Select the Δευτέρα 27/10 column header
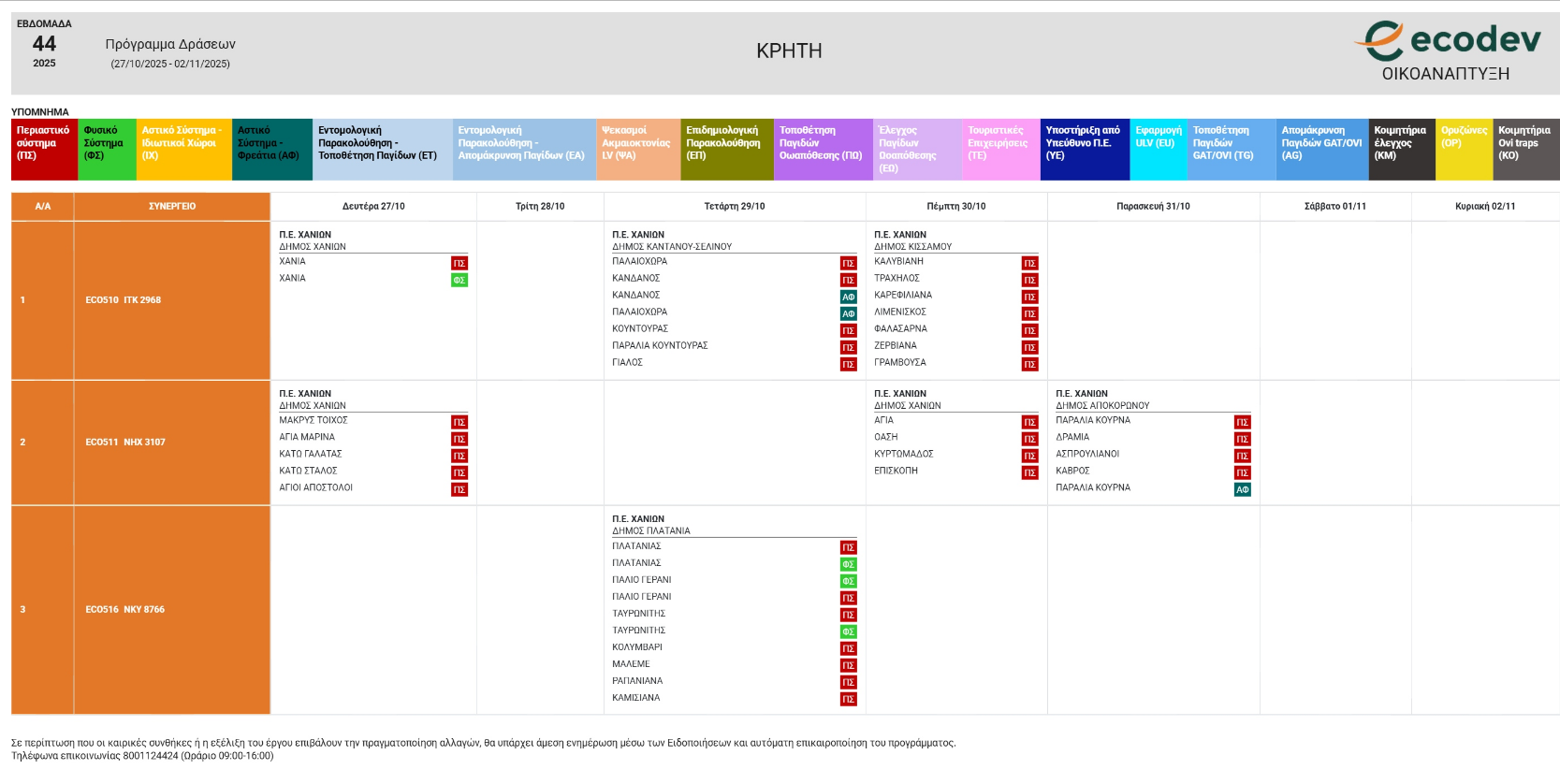This screenshot has width=1560, height=784. [x=373, y=206]
